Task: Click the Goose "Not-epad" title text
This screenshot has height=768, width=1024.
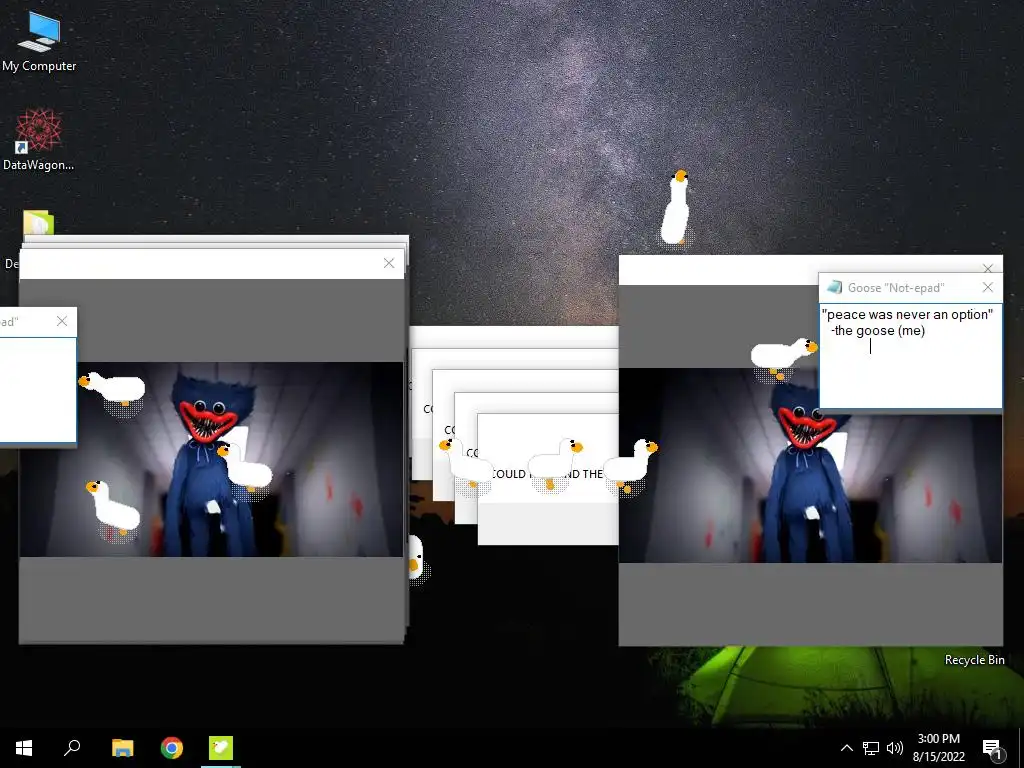Action: click(895, 288)
